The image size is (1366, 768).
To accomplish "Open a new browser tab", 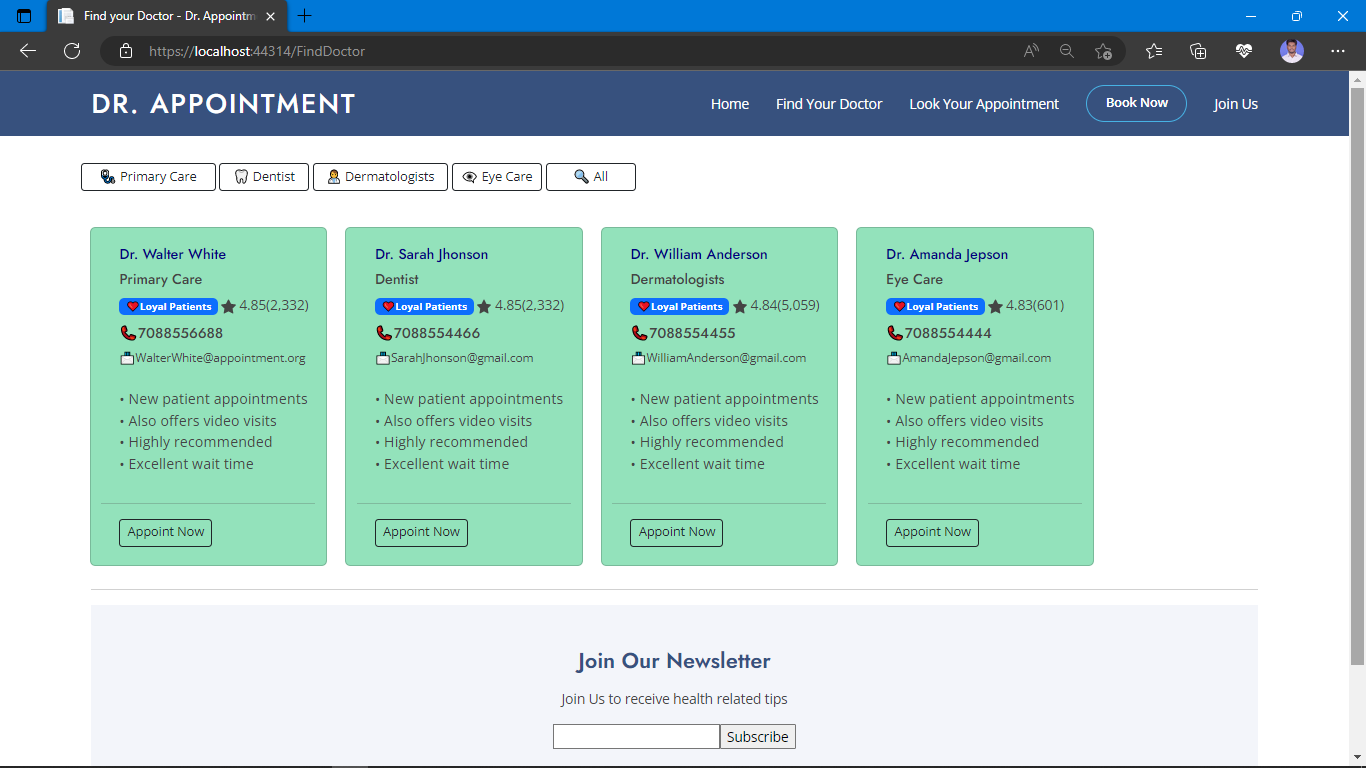I will pos(305,16).
